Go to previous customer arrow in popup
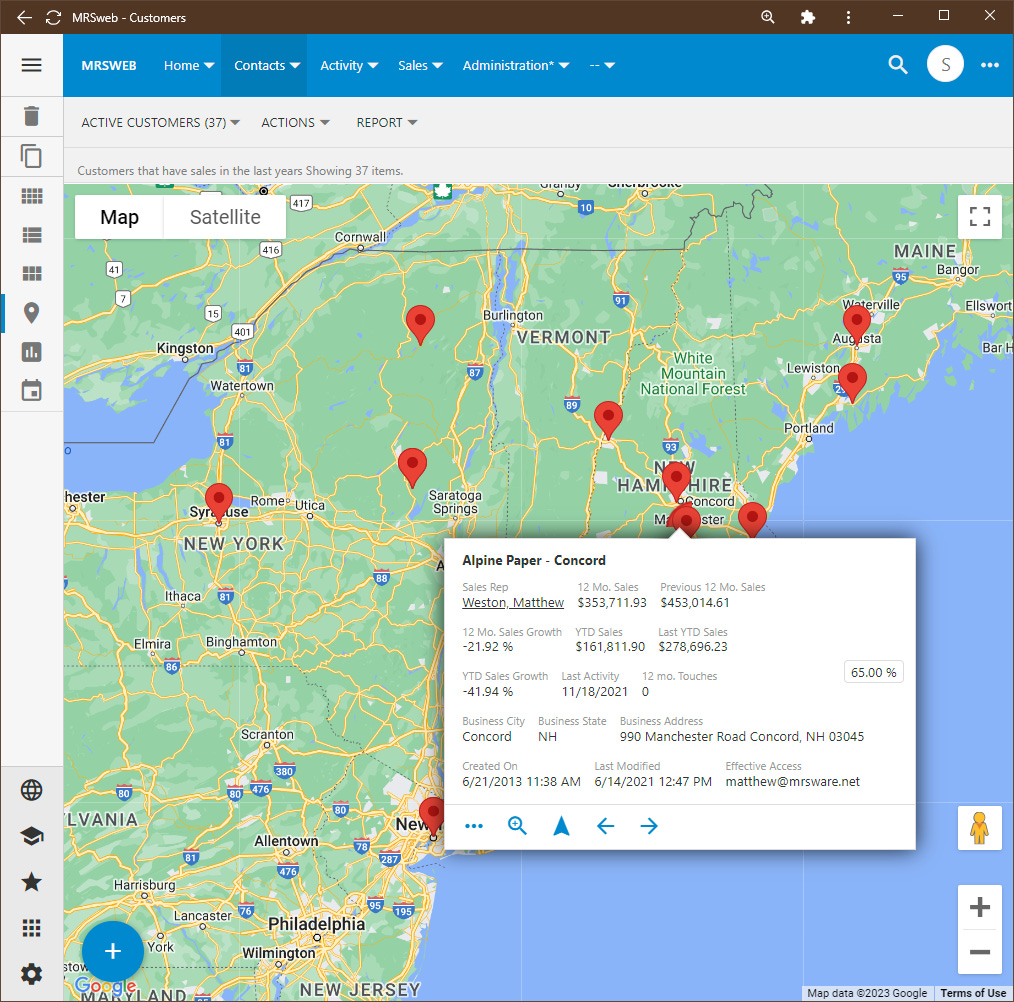 click(605, 825)
